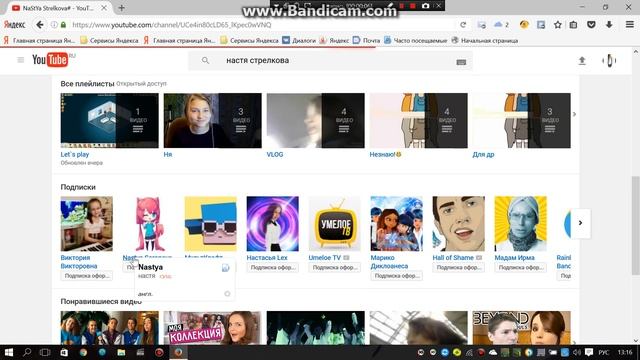Open the 'Начальная страница' bookmark
This screenshot has height=360, width=640.
click(x=484, y=40)
